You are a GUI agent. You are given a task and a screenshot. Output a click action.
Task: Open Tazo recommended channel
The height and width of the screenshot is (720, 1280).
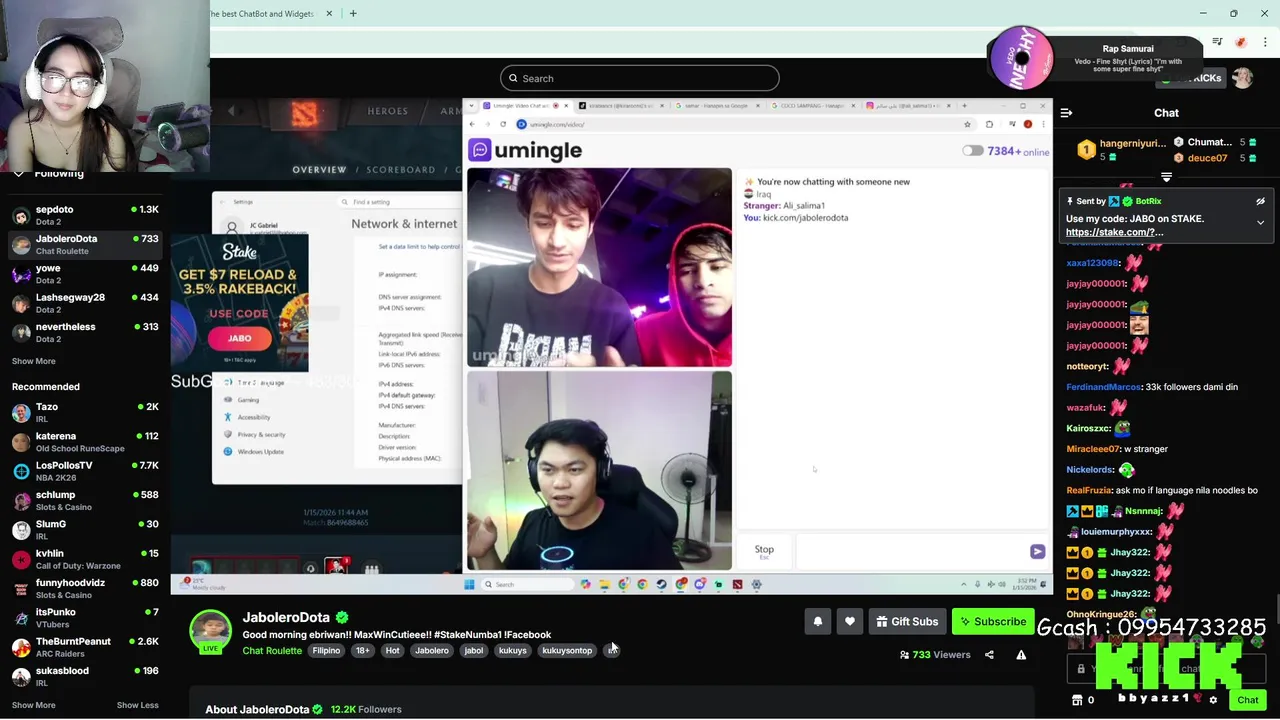[85, 412]
